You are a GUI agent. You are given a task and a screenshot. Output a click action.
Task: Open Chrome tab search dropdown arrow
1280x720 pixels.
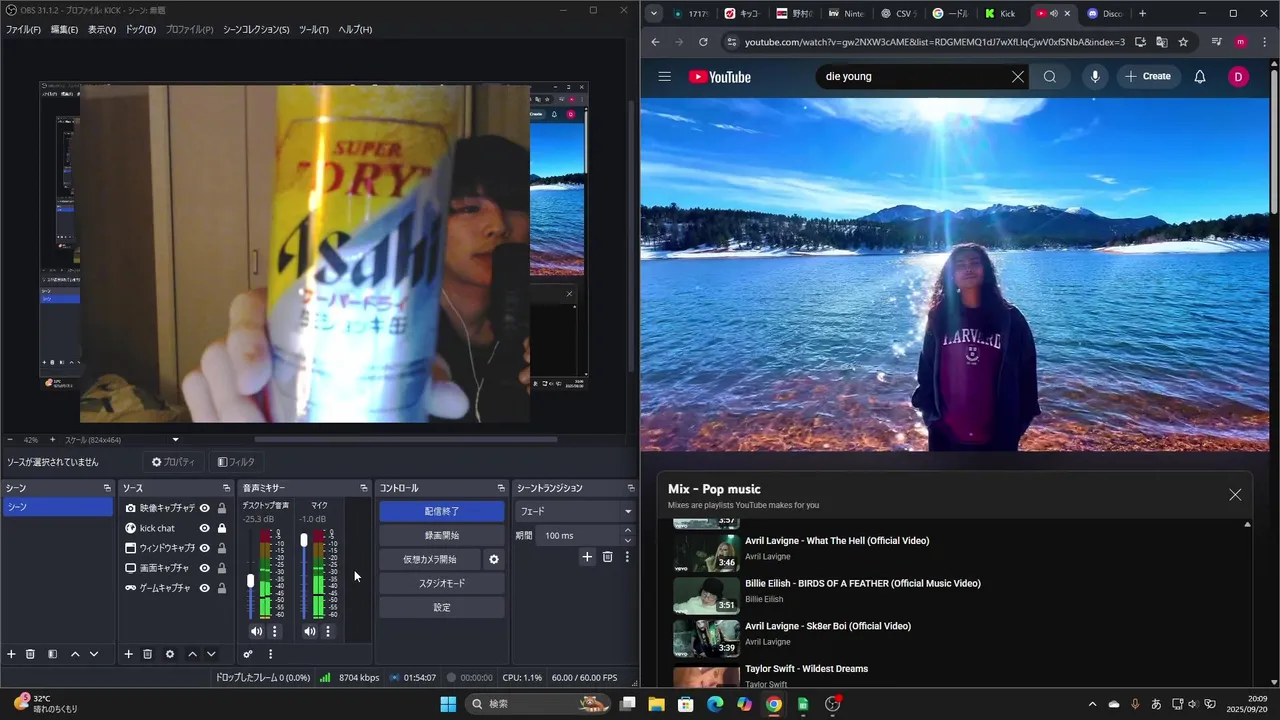(654, 14)
